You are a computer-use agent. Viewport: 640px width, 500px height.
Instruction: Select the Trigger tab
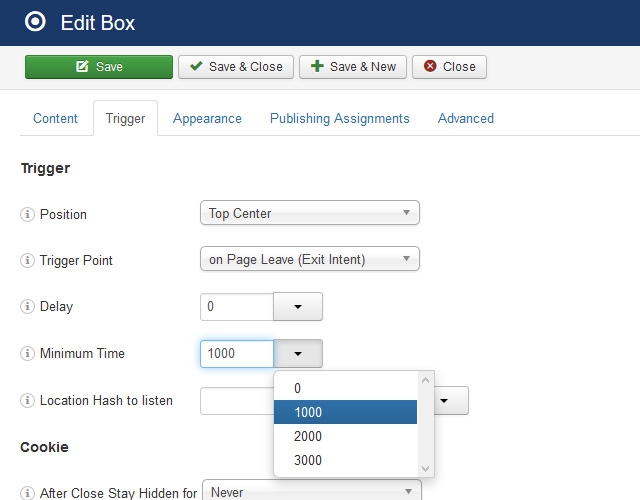[x=125, y=118]
